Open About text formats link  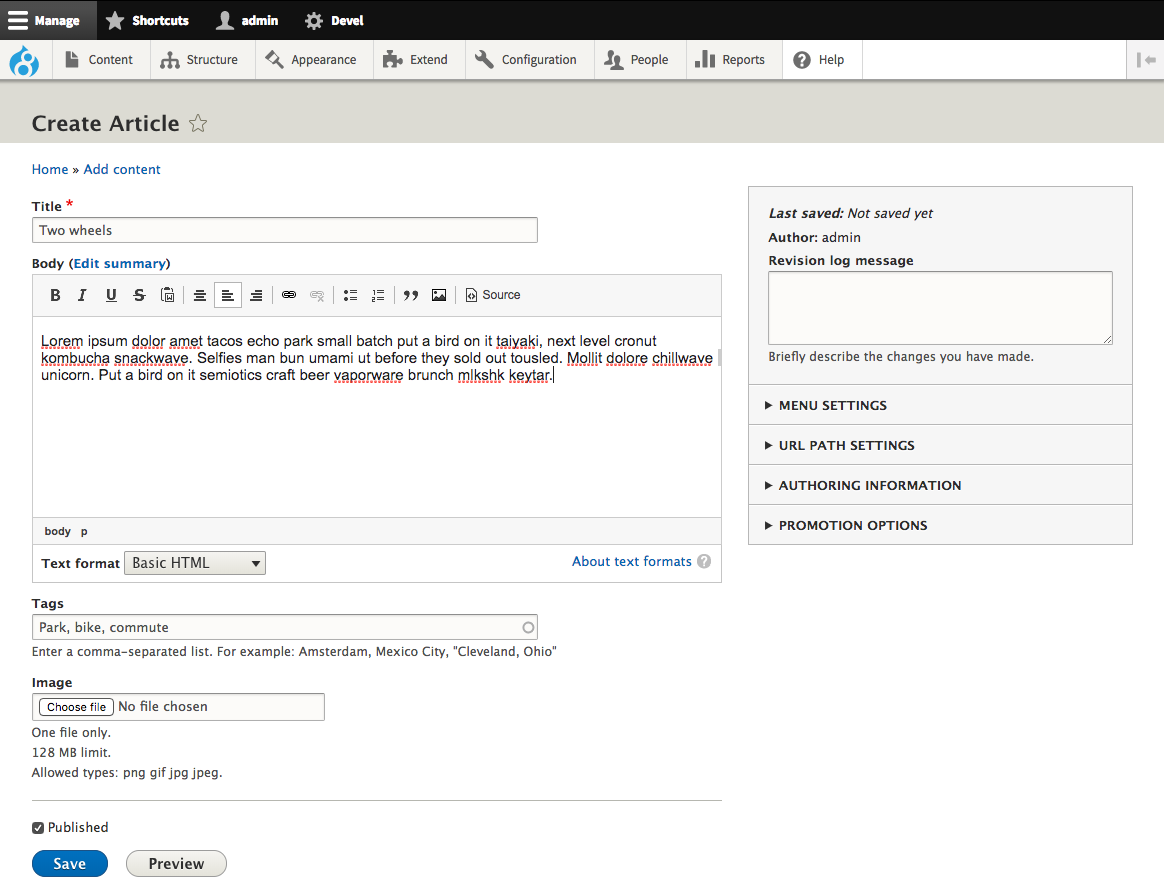(631, 561)
